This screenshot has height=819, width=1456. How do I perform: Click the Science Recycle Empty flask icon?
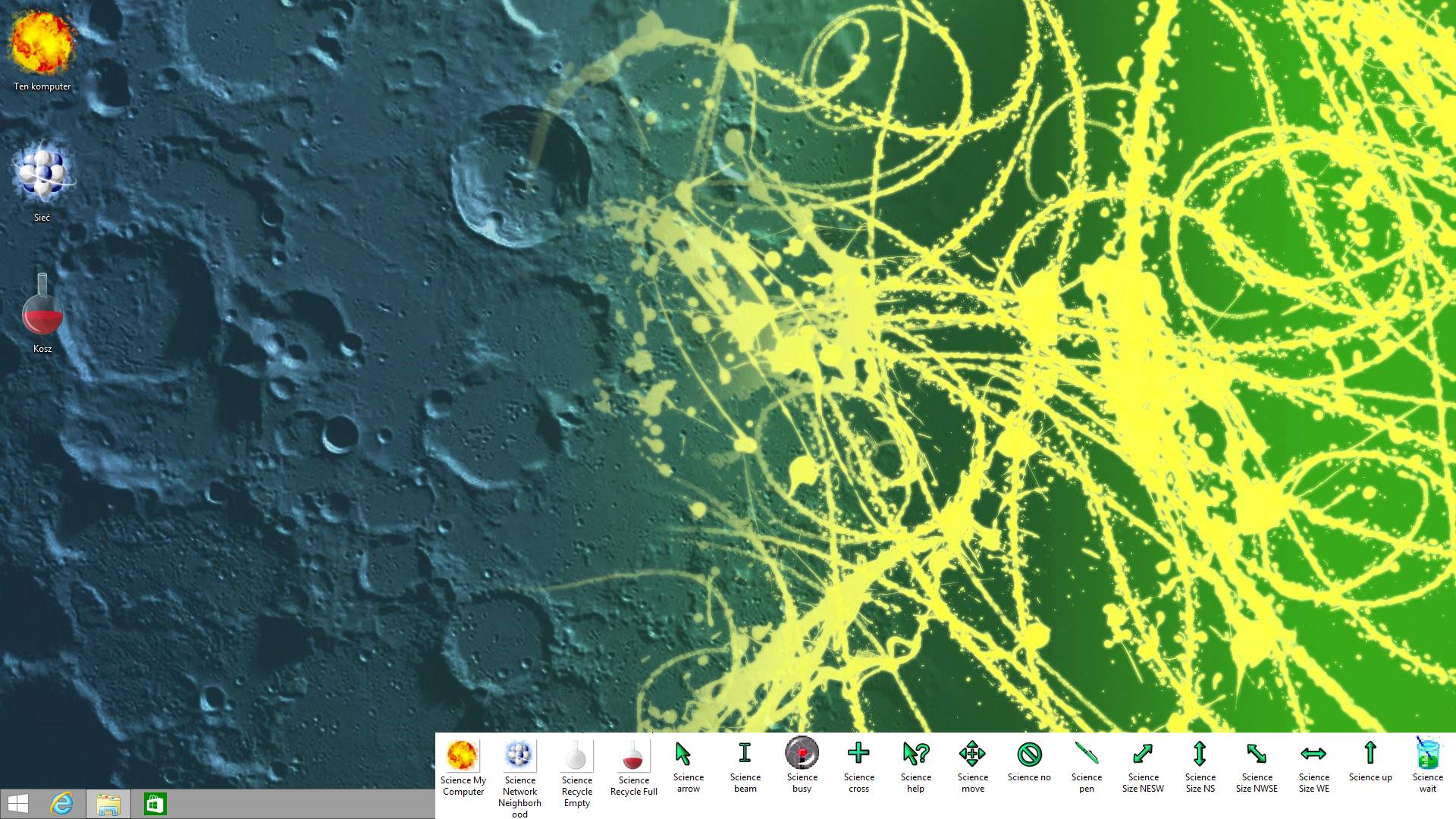[576, 755]
